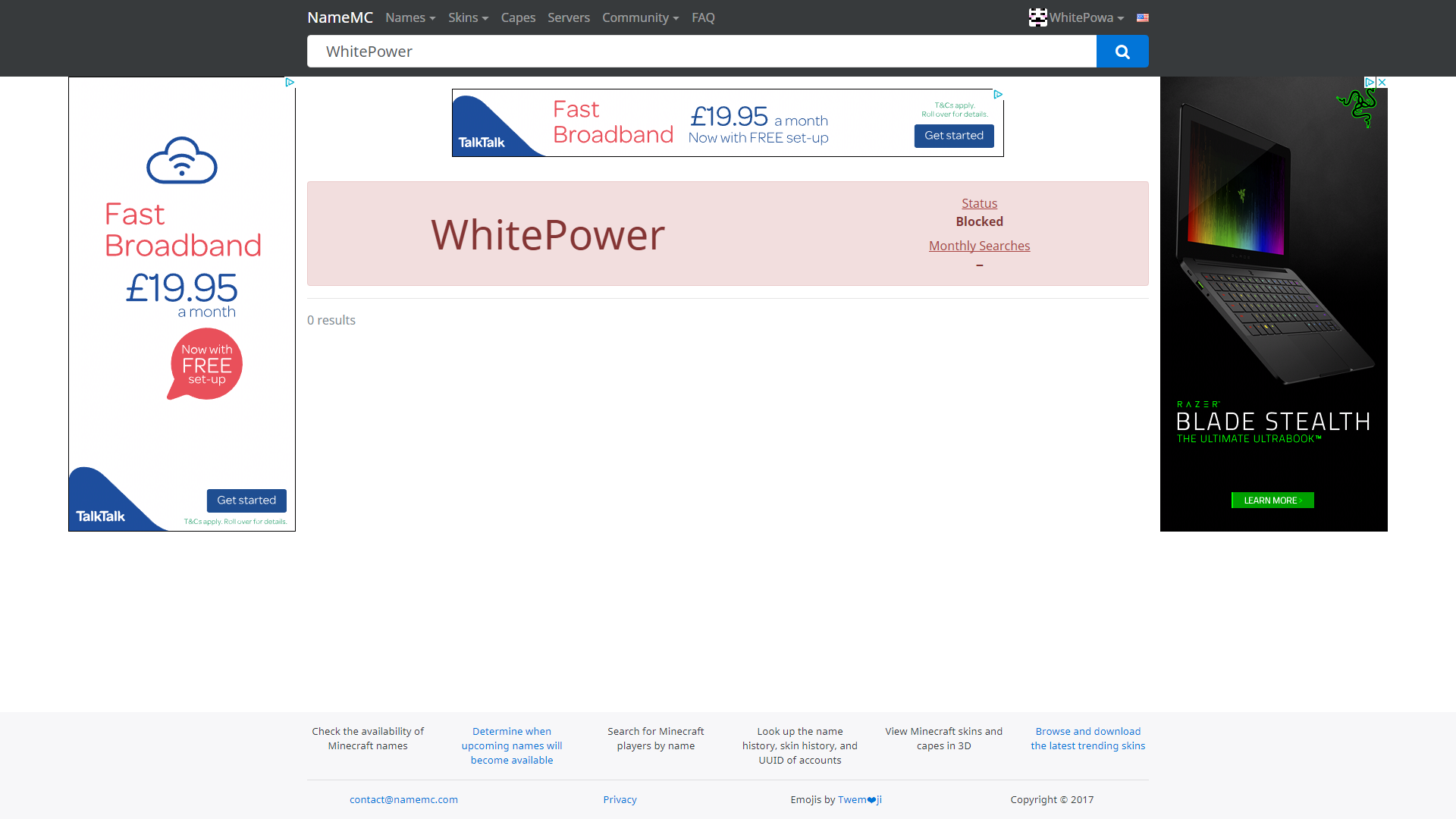Click the NameMC home logo
Image resolution: width=1456 pixels, height=819 pixels.
[x=340, y=17]
